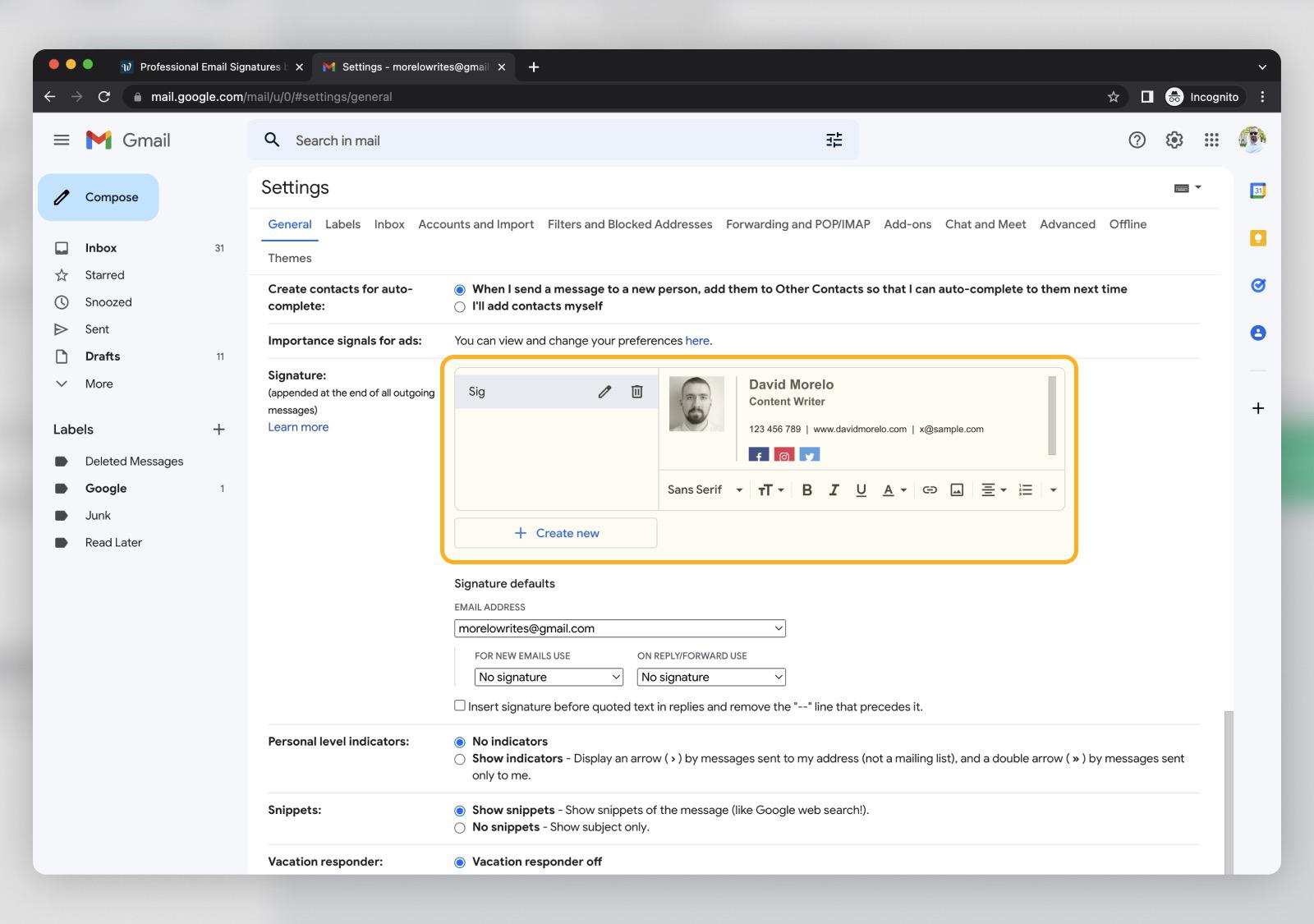Open Gmail settings gear icon
The image size is (1314, 924).
pyautogui.click(x=1174, y=140)
